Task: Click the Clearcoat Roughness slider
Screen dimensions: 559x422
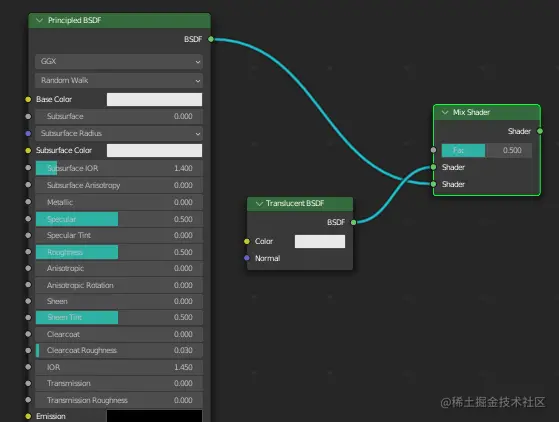Action: point(119,350)
